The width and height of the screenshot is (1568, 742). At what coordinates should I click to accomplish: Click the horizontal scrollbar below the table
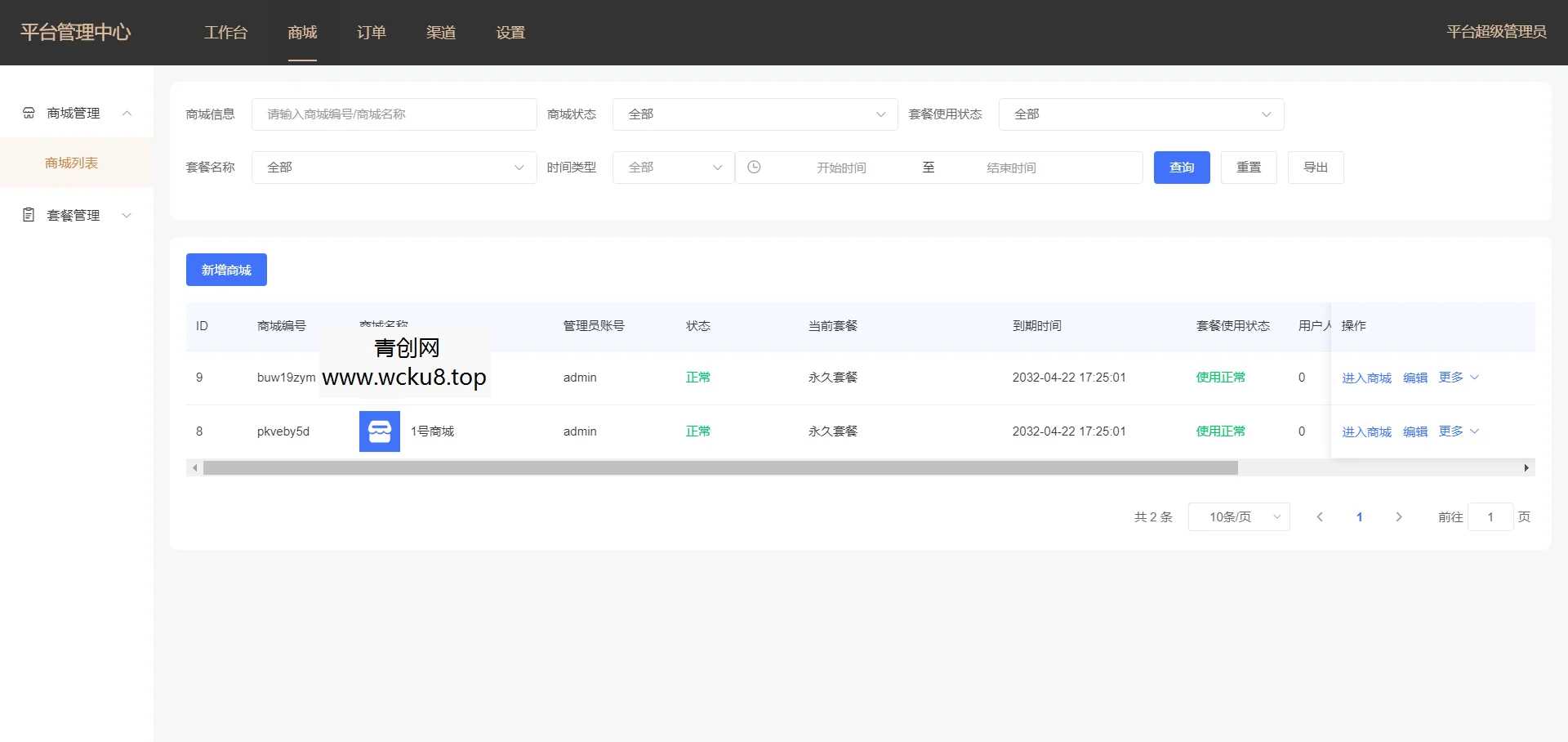click(719, 467)
